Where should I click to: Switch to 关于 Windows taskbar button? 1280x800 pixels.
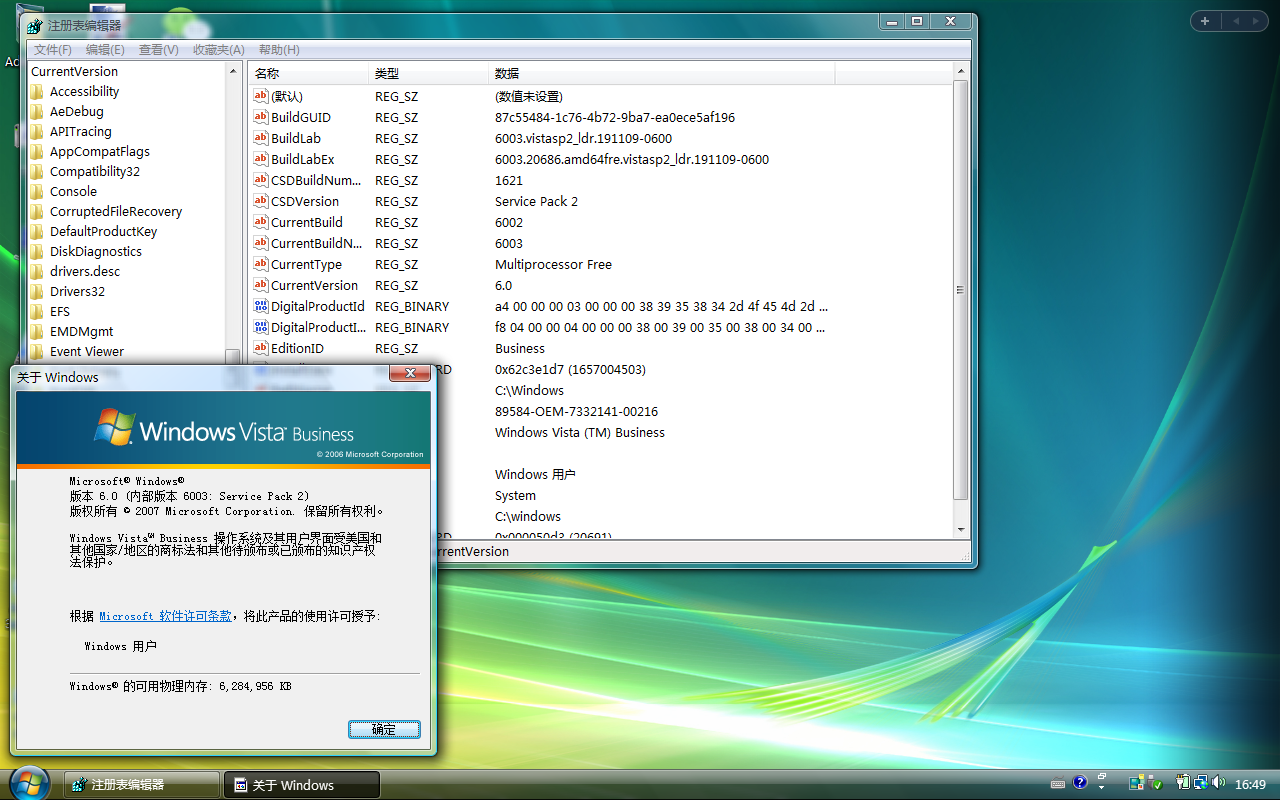302,785
